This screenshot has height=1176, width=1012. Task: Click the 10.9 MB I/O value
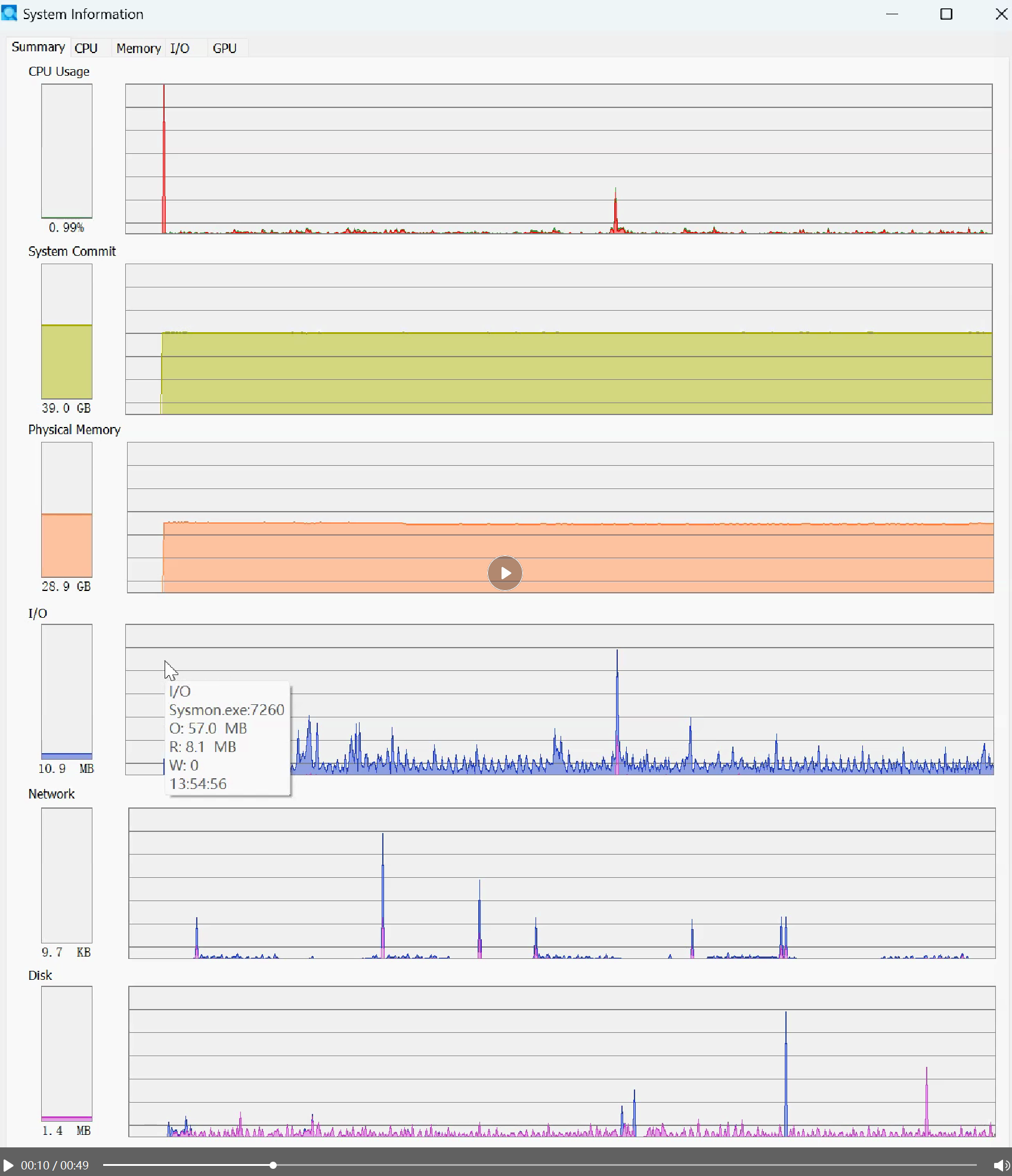66,769
